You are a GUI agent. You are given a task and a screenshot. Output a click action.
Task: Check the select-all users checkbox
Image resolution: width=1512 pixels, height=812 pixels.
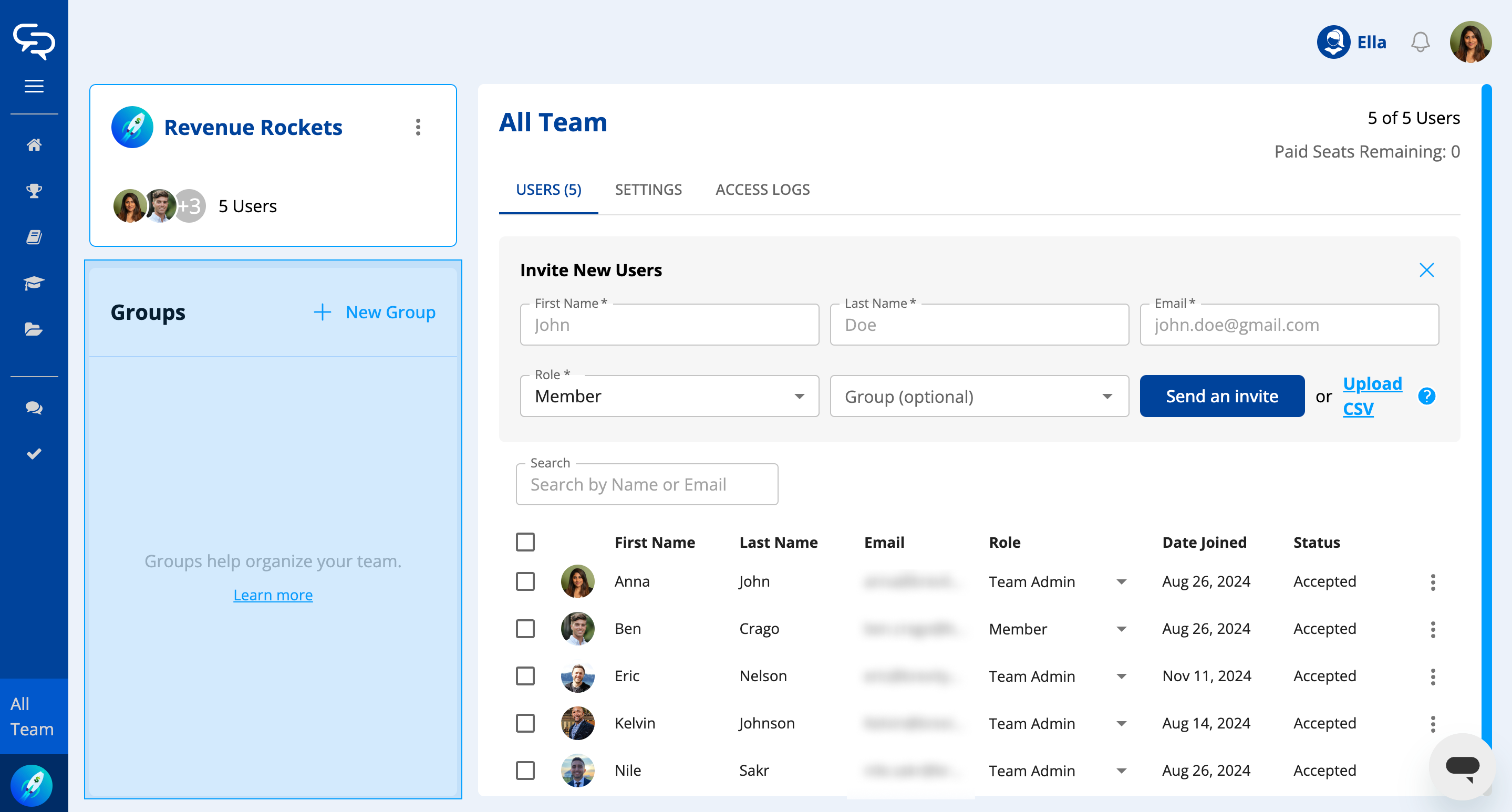click(525, 542)
